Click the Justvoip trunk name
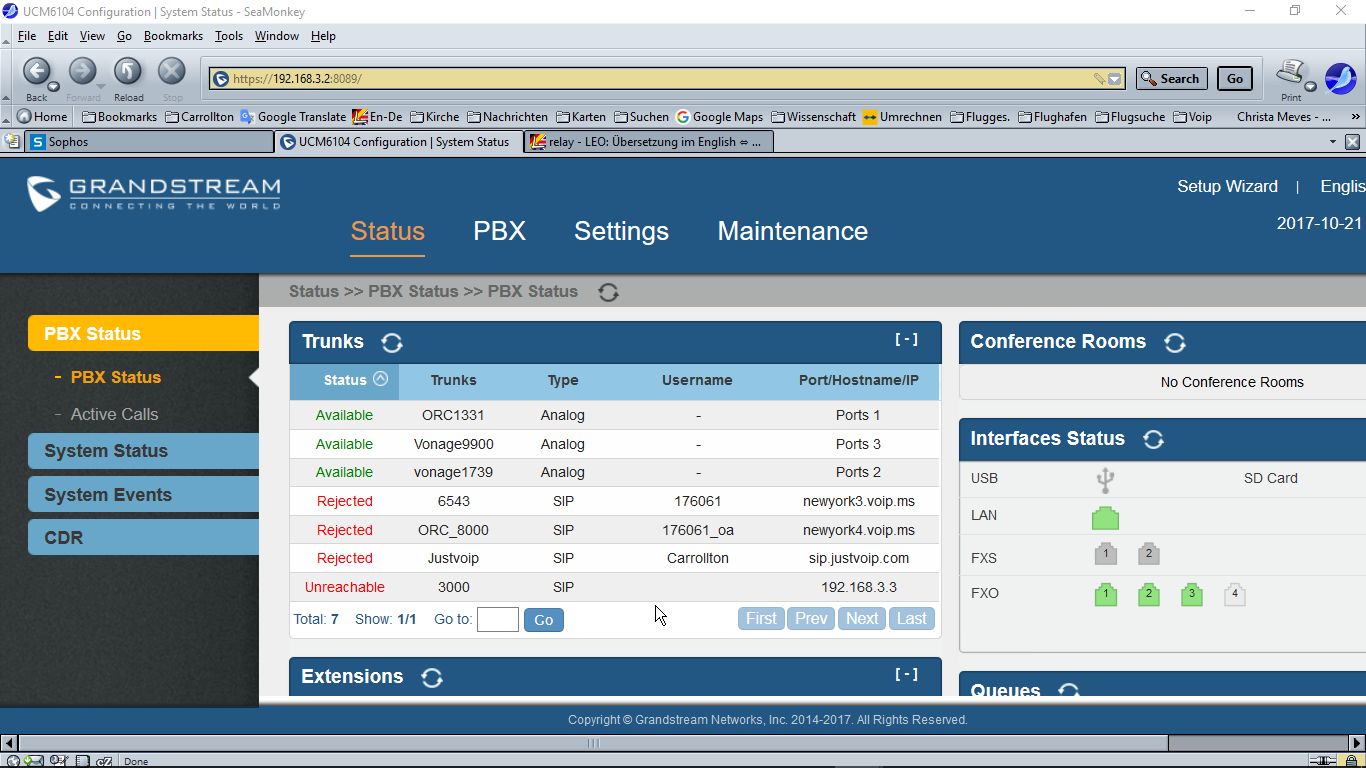 (453, 558)
